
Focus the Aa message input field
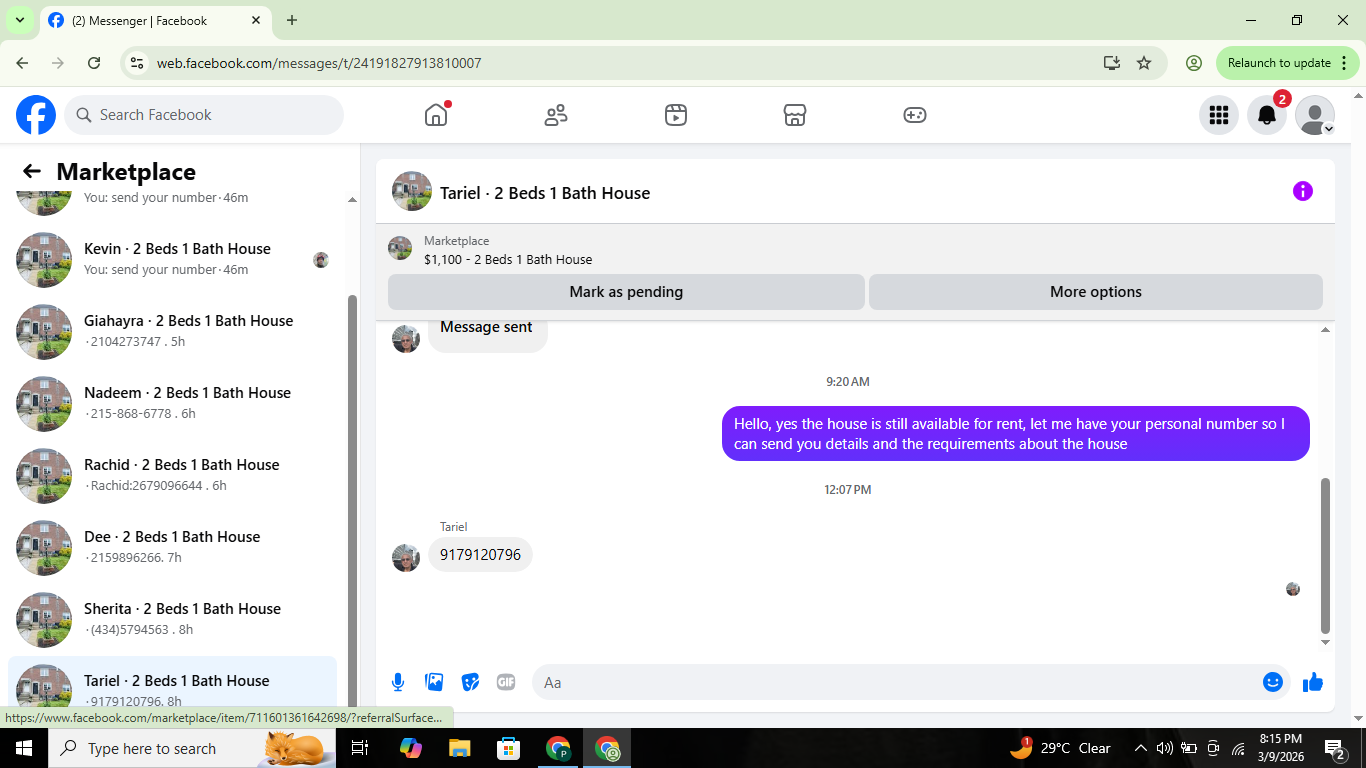pos(895,682)
